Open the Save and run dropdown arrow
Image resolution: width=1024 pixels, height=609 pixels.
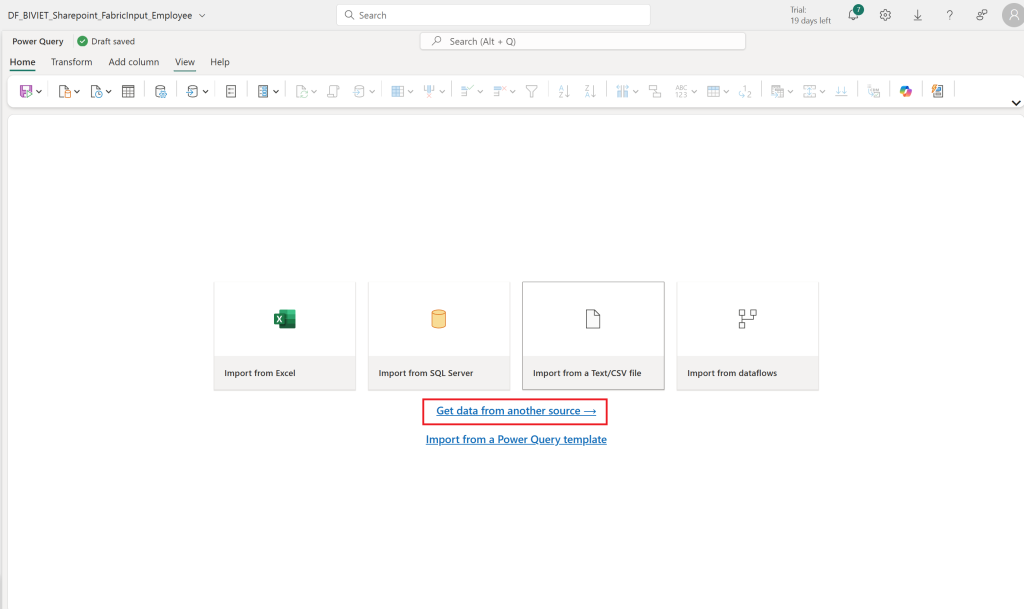coord(39,92)
